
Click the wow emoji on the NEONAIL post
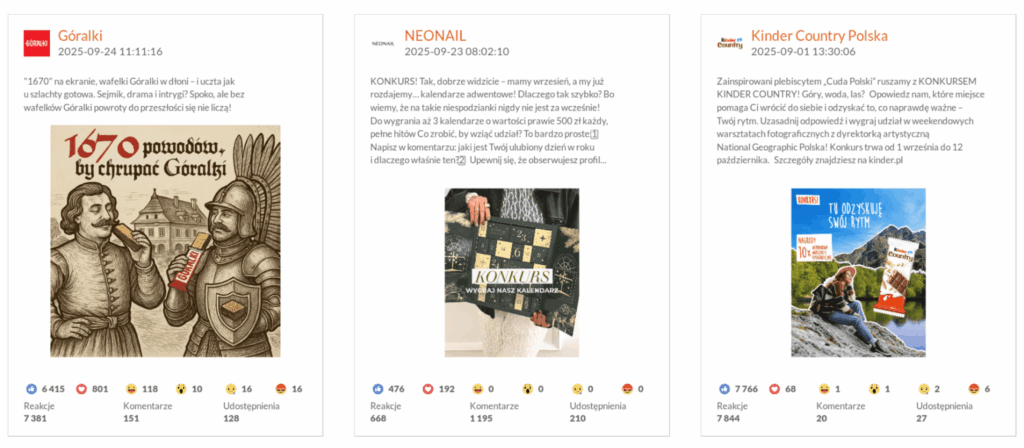click(x=528, y=389)
